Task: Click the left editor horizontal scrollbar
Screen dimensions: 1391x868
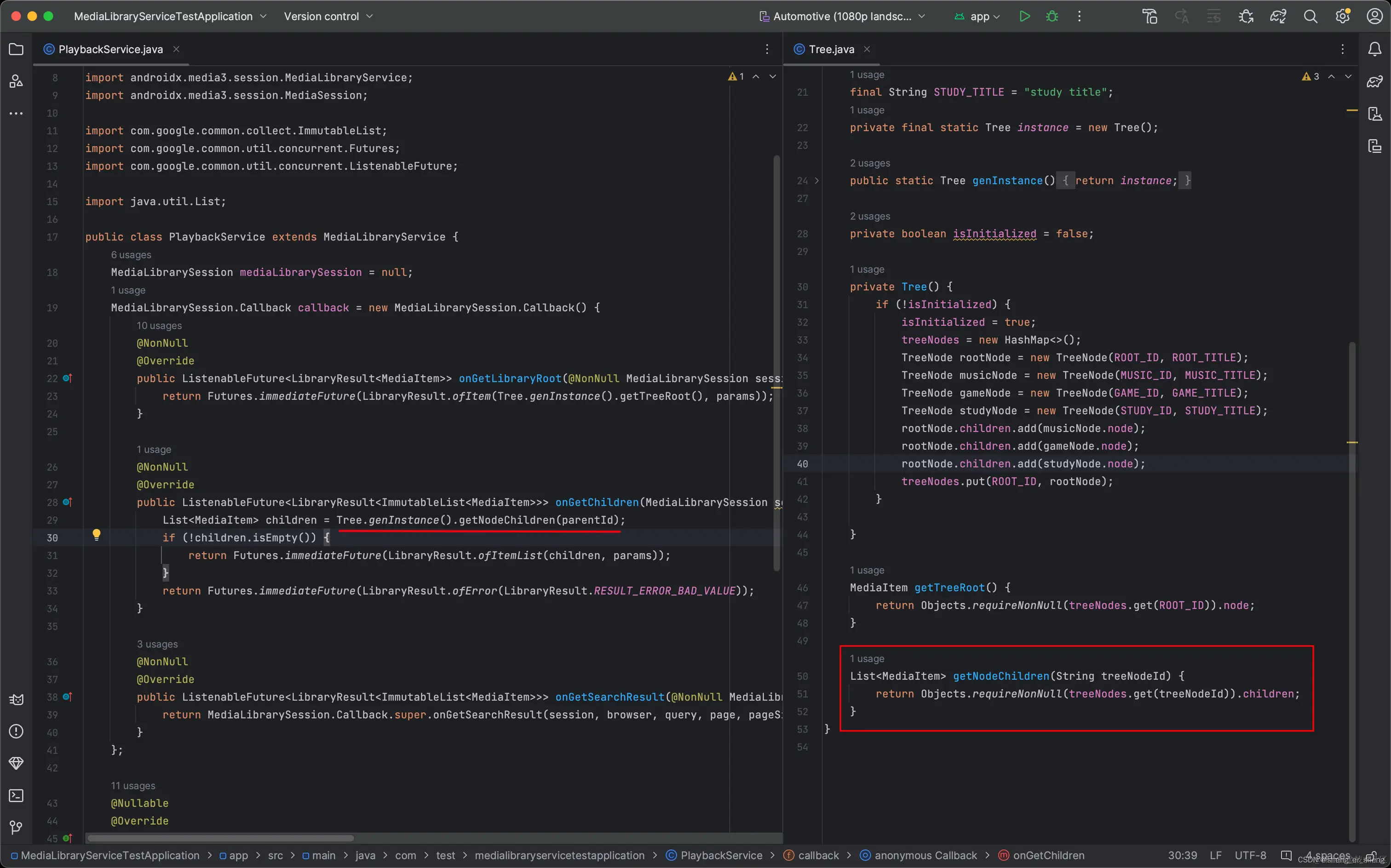Action: (220, 838)
